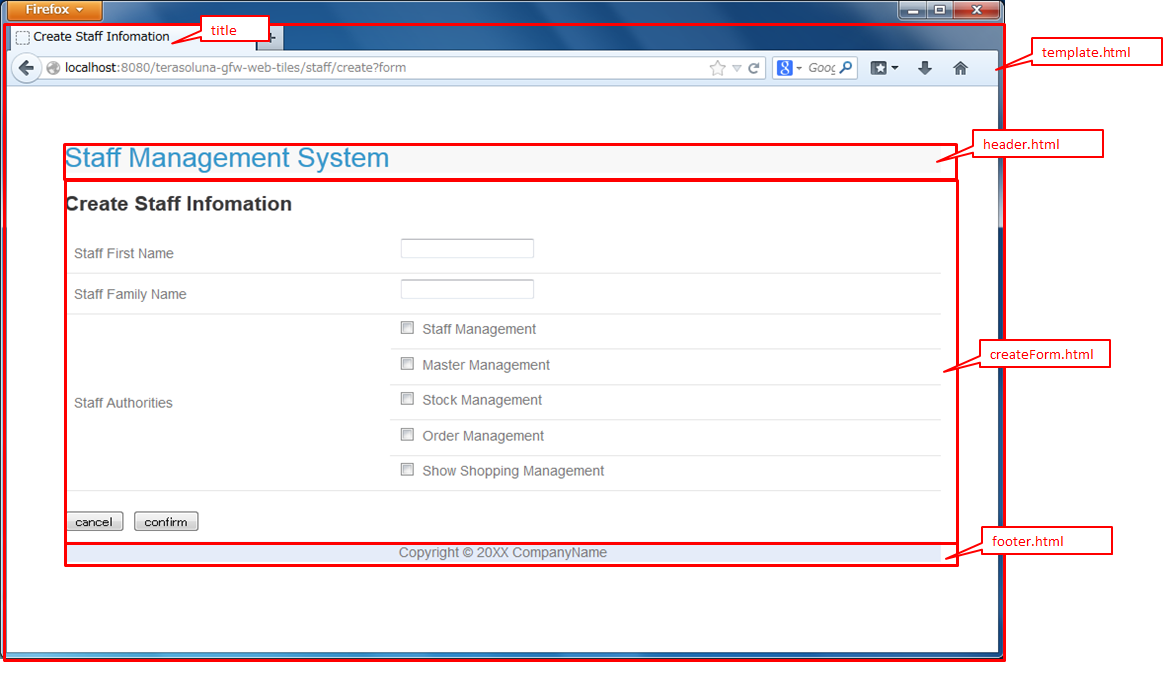
Task: Select the Create Staff Infomation tab
Action: tap(100, 37)
